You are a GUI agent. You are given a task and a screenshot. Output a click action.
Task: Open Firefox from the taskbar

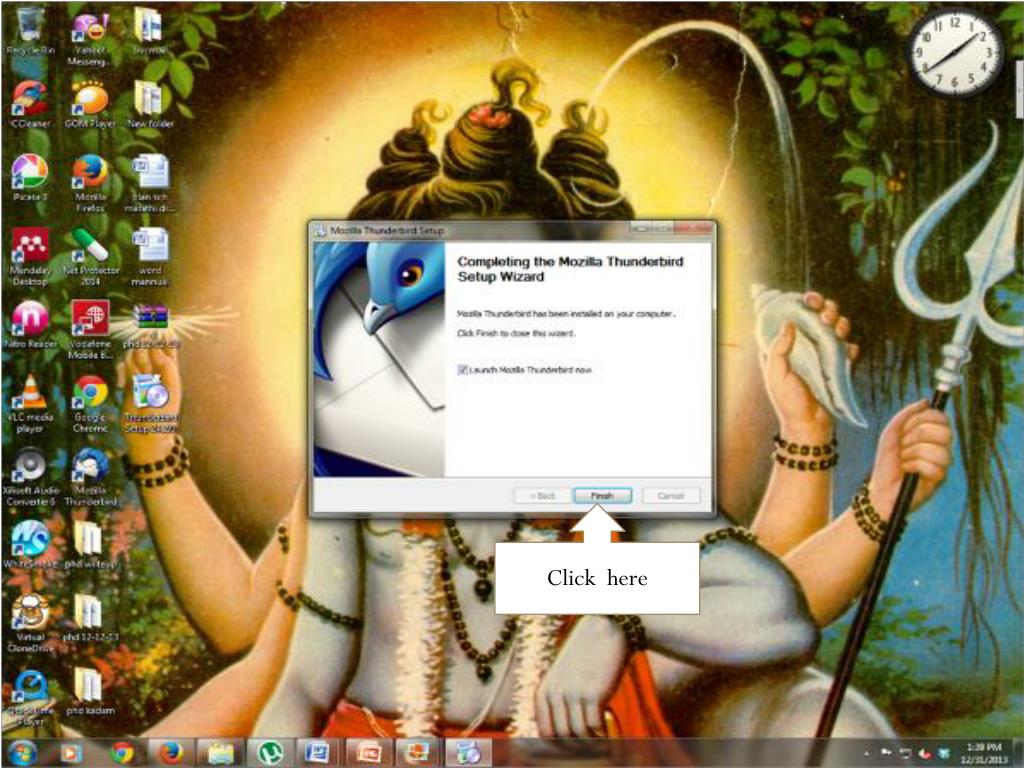click(170, 754)
